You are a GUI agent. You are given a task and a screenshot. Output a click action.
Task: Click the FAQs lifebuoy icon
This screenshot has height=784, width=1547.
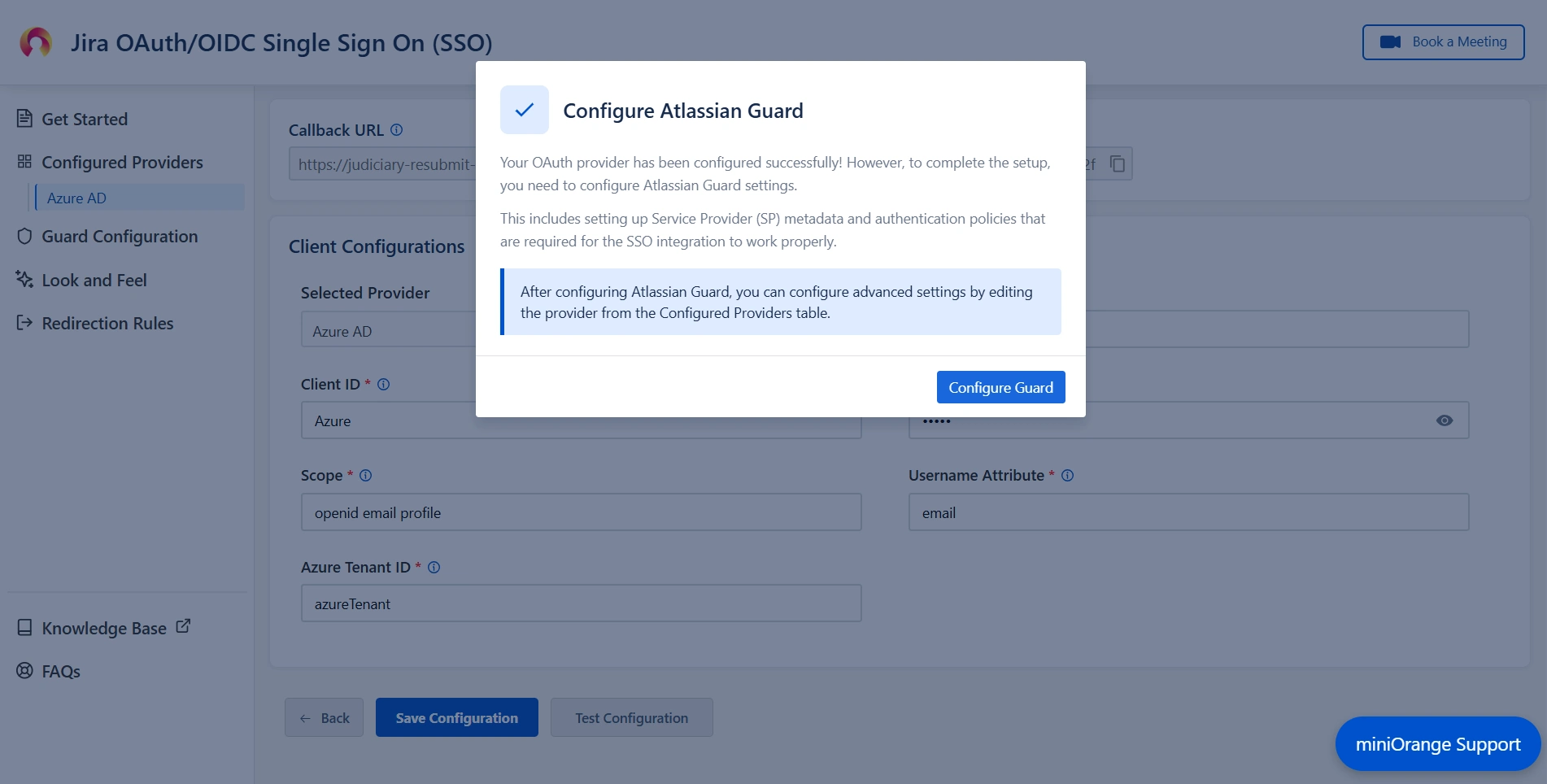[24, 671]
